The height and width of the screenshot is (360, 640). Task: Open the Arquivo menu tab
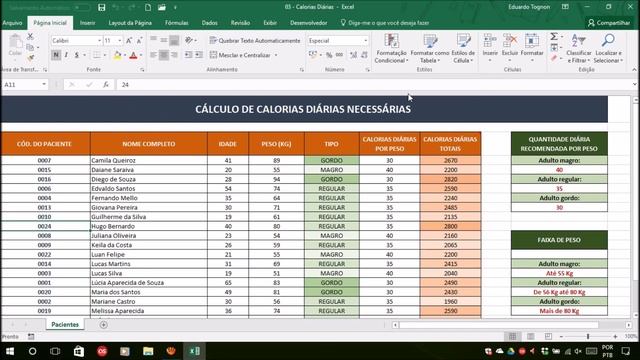(x=12, y=23)
